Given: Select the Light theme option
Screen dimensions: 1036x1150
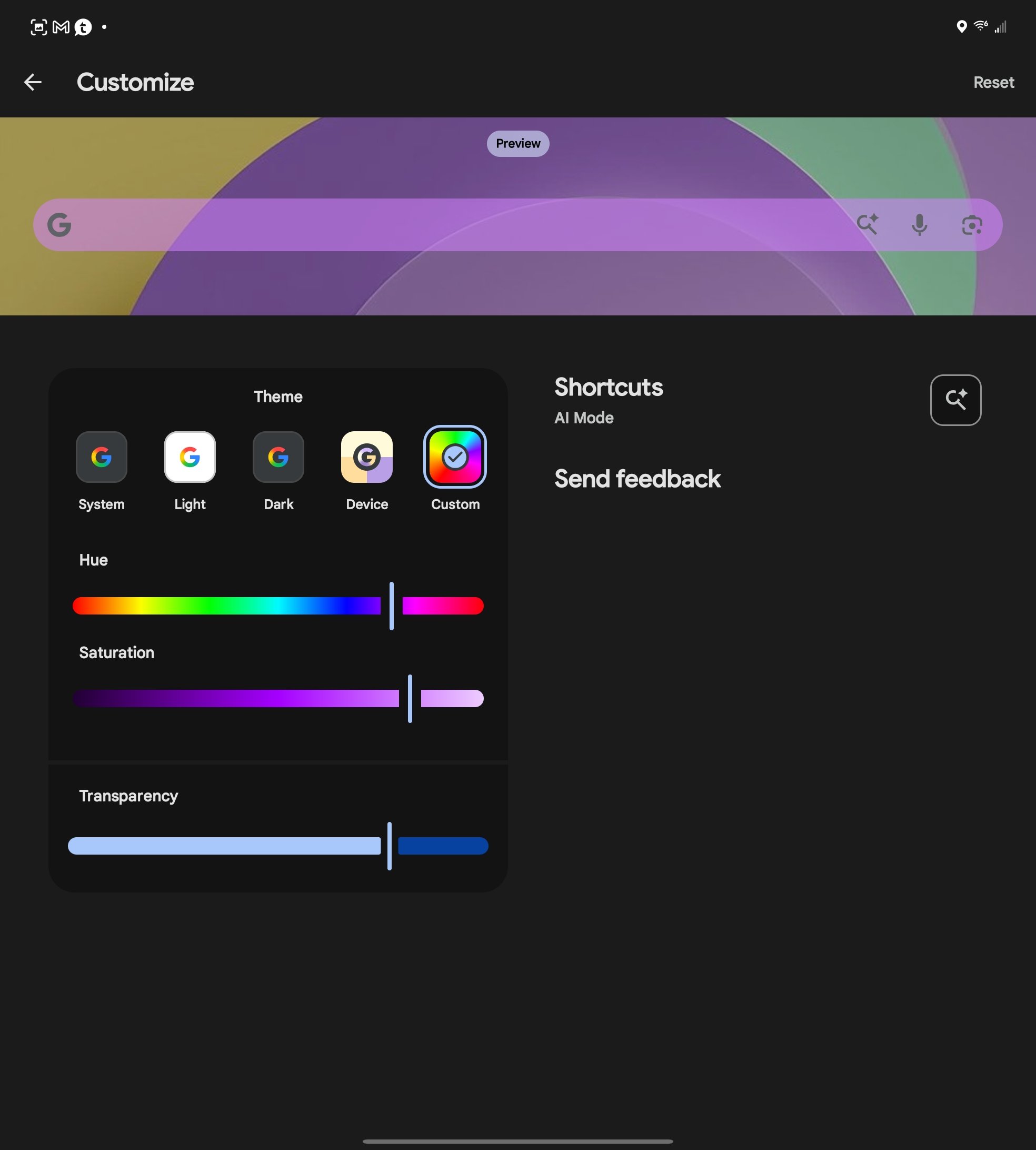Looking at the screenshot, I should point(190,457).
